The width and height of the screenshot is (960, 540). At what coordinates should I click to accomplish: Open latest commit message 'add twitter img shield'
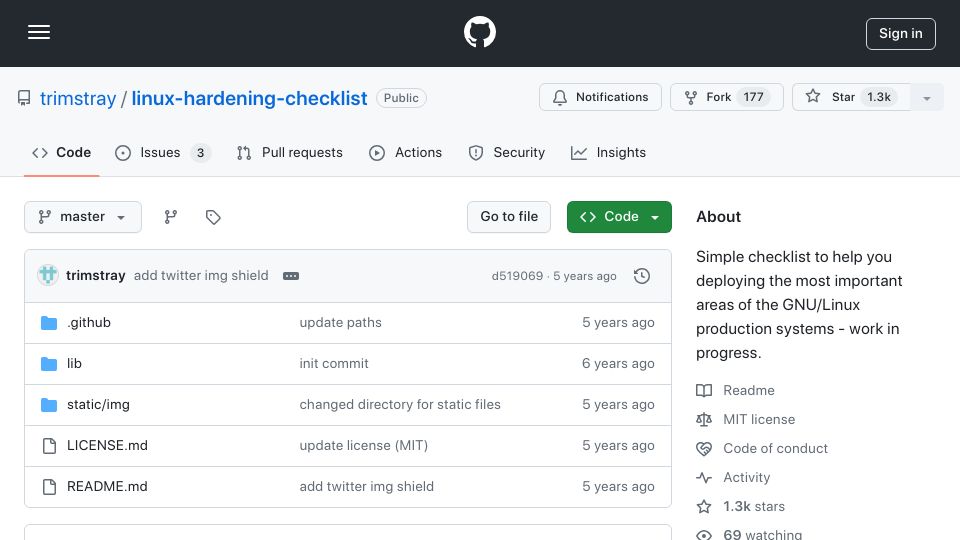click(201, 276)
